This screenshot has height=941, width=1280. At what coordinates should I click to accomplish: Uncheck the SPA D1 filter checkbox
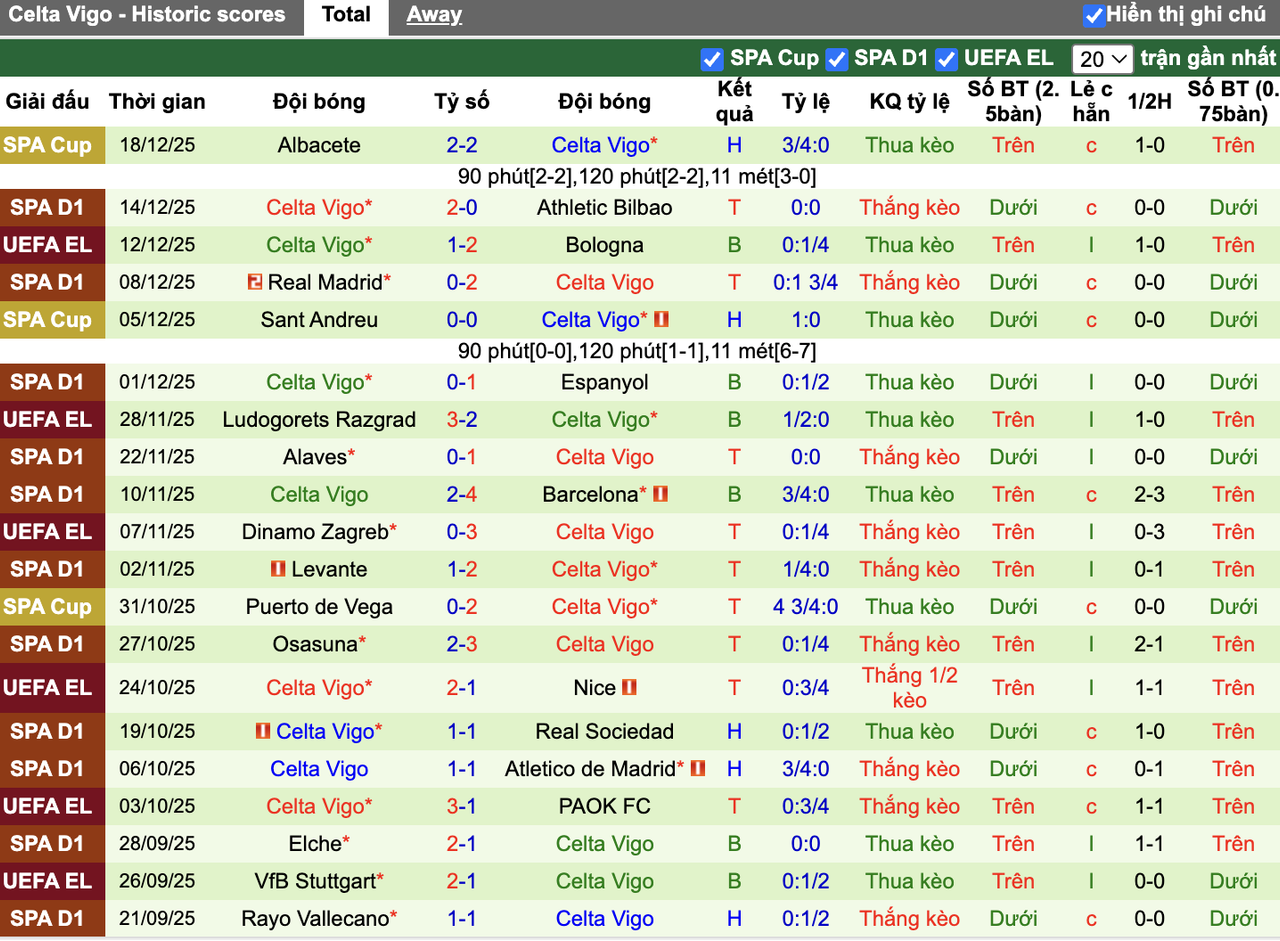[x=837, y=59]
